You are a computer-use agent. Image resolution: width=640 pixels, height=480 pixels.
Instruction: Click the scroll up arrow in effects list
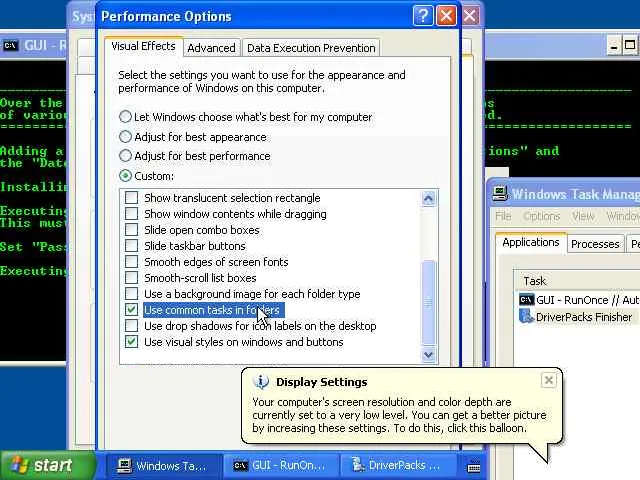tap(428, 199)
